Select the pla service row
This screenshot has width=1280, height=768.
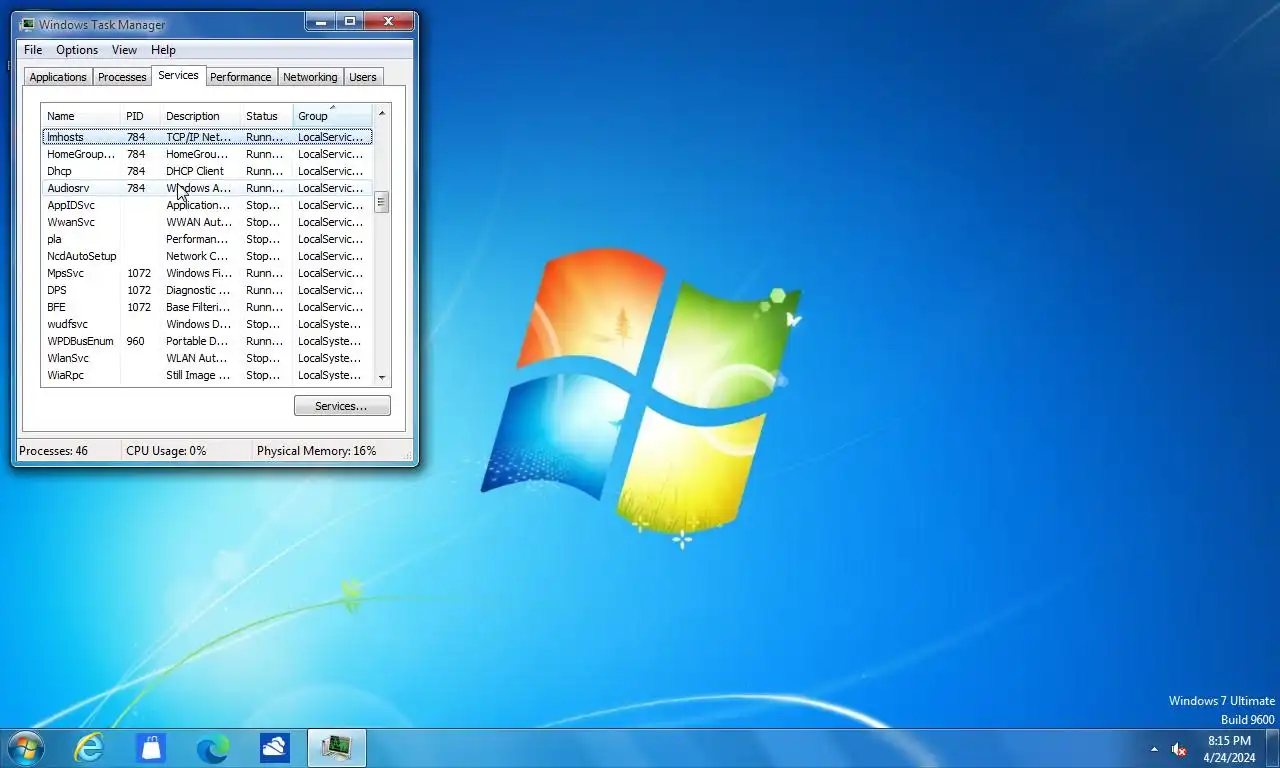(x=207, y=239)
